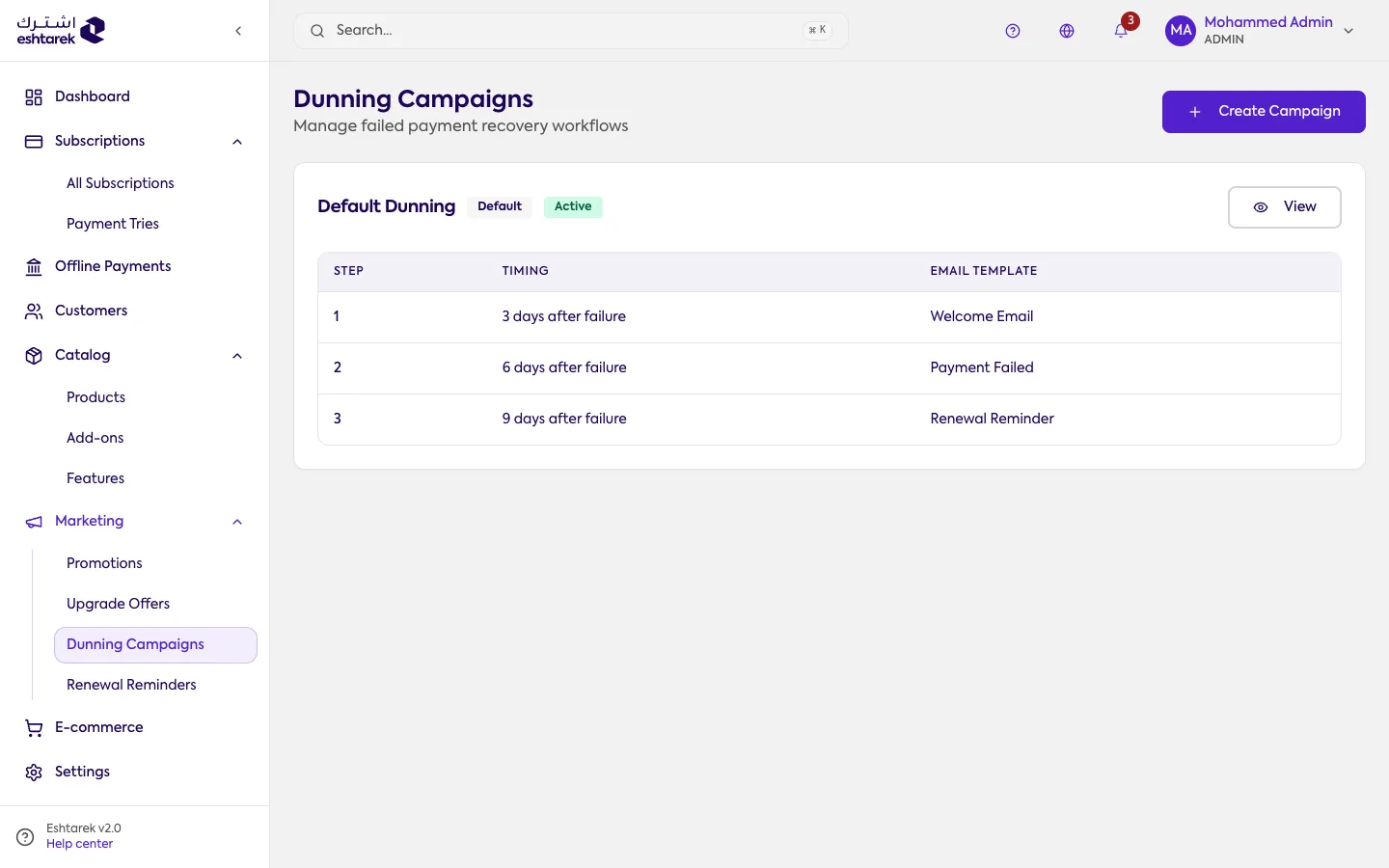Open Add-ons page
The height and width of the screenshot is (868, 1389).
click(x=95, y=438)
